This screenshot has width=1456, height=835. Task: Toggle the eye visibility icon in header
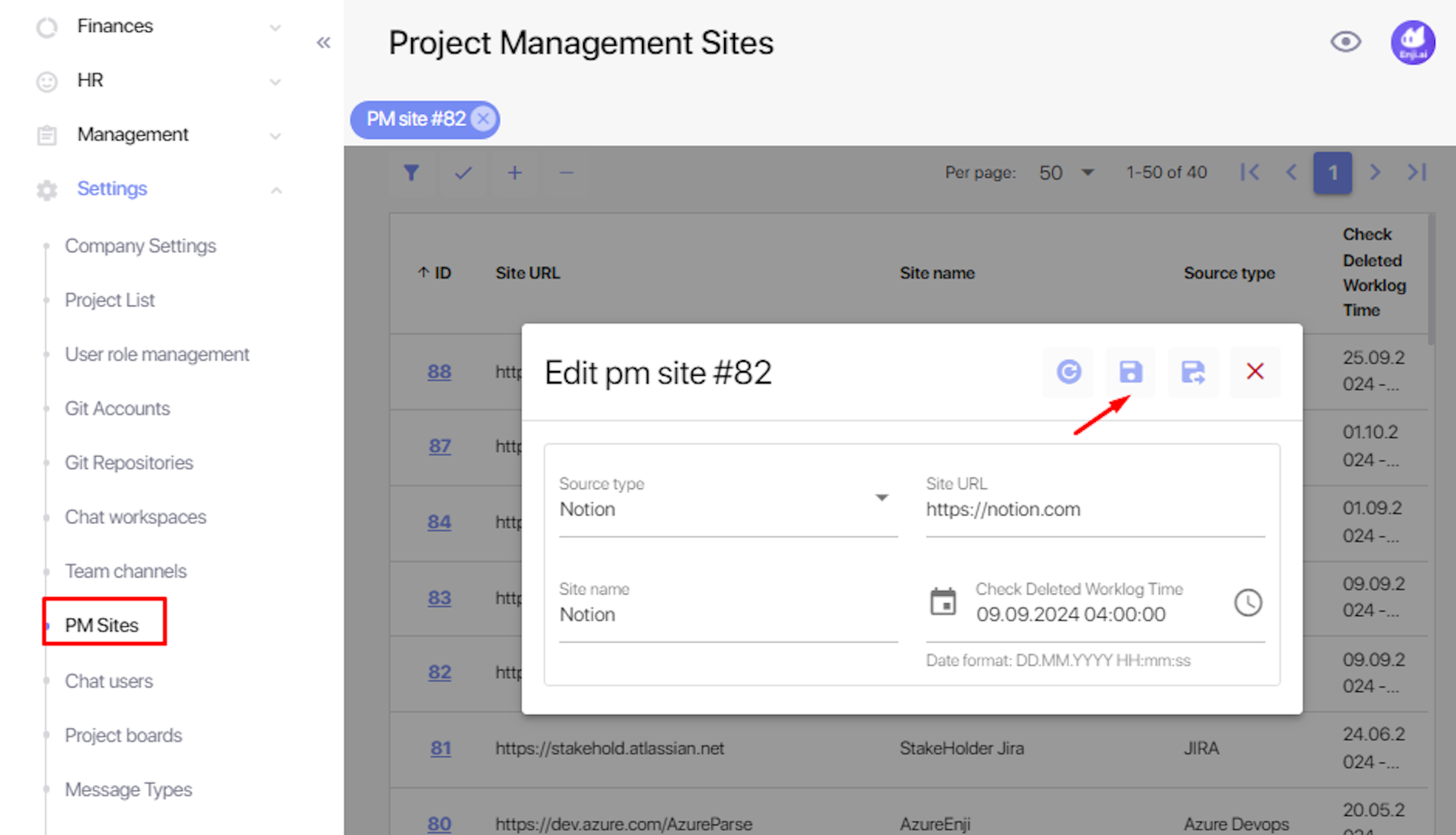(1346, 42)
